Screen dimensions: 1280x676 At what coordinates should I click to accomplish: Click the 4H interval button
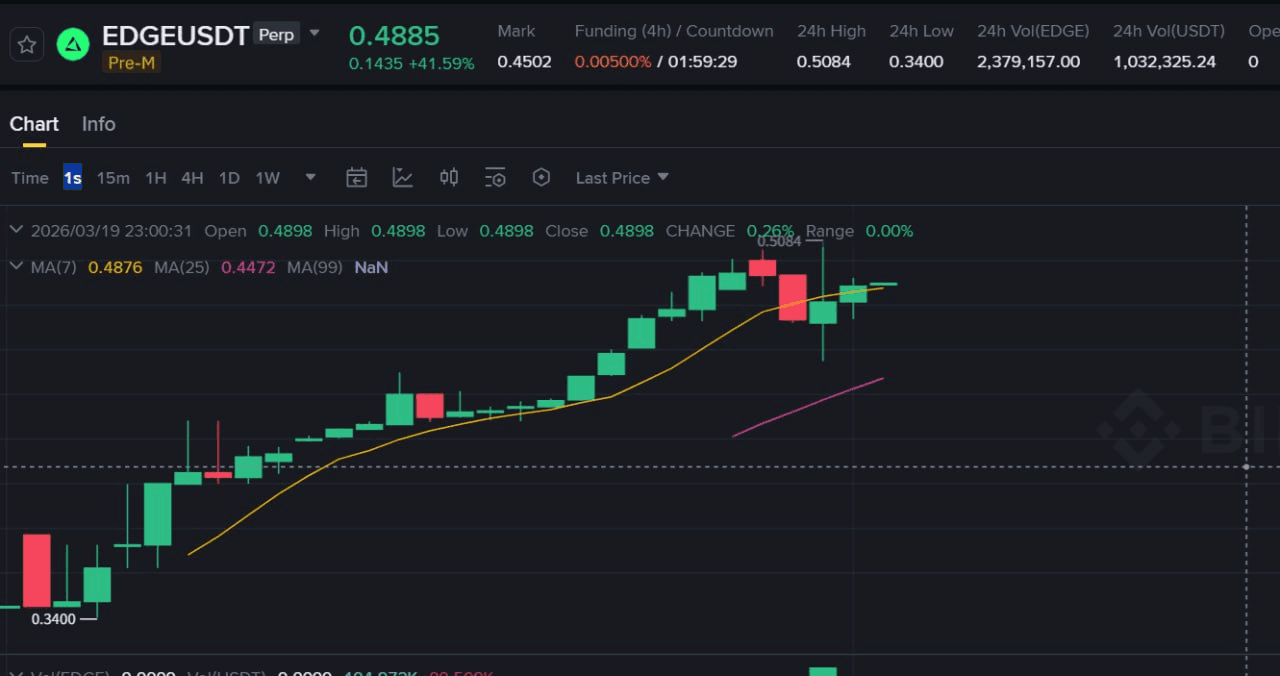point(192,178)
